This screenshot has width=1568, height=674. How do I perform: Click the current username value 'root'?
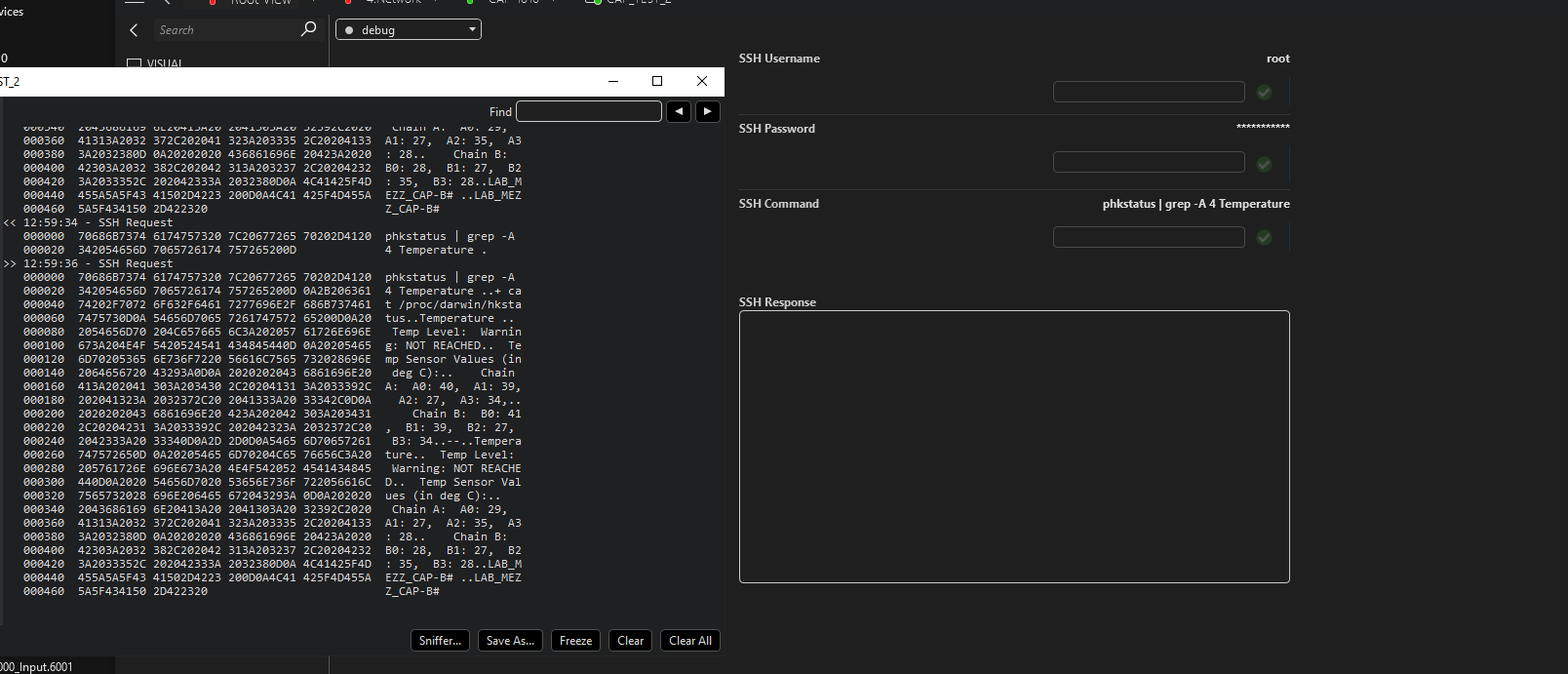coord(1278,59)
